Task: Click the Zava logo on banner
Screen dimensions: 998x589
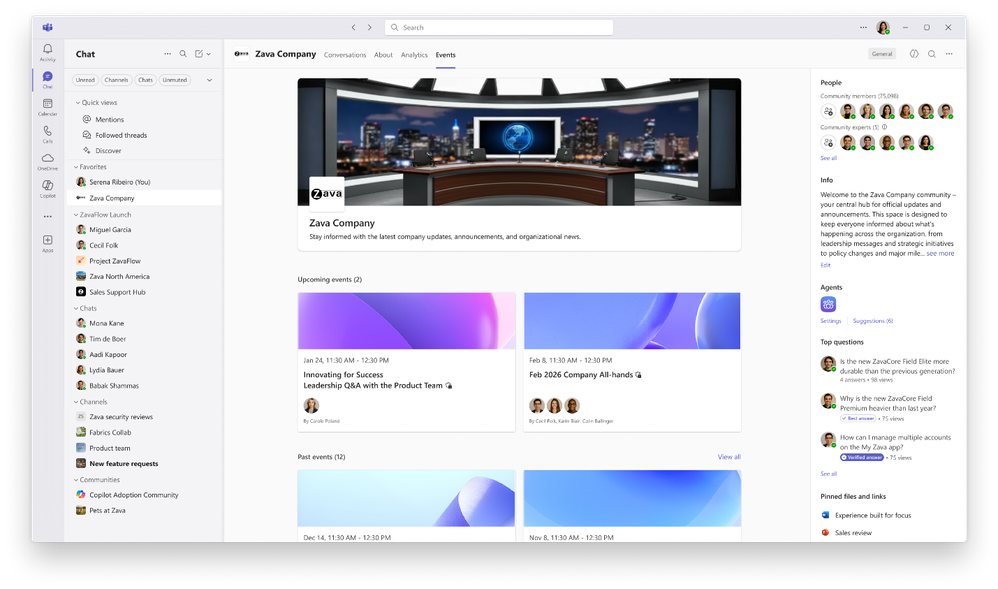Action: pos(327,193)
